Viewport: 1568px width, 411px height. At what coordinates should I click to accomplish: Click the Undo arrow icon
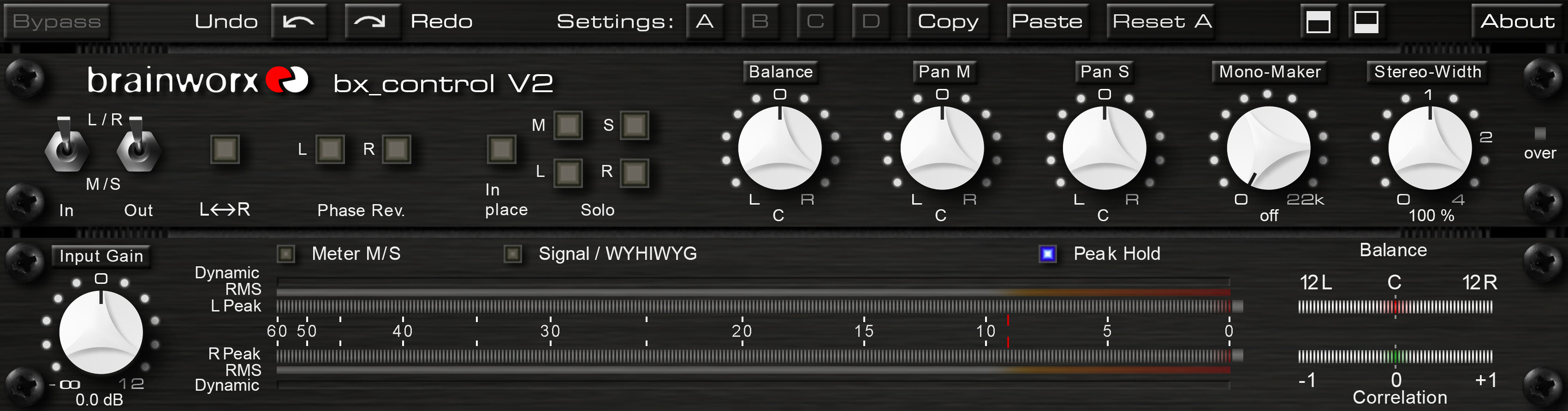click(299, 21)
